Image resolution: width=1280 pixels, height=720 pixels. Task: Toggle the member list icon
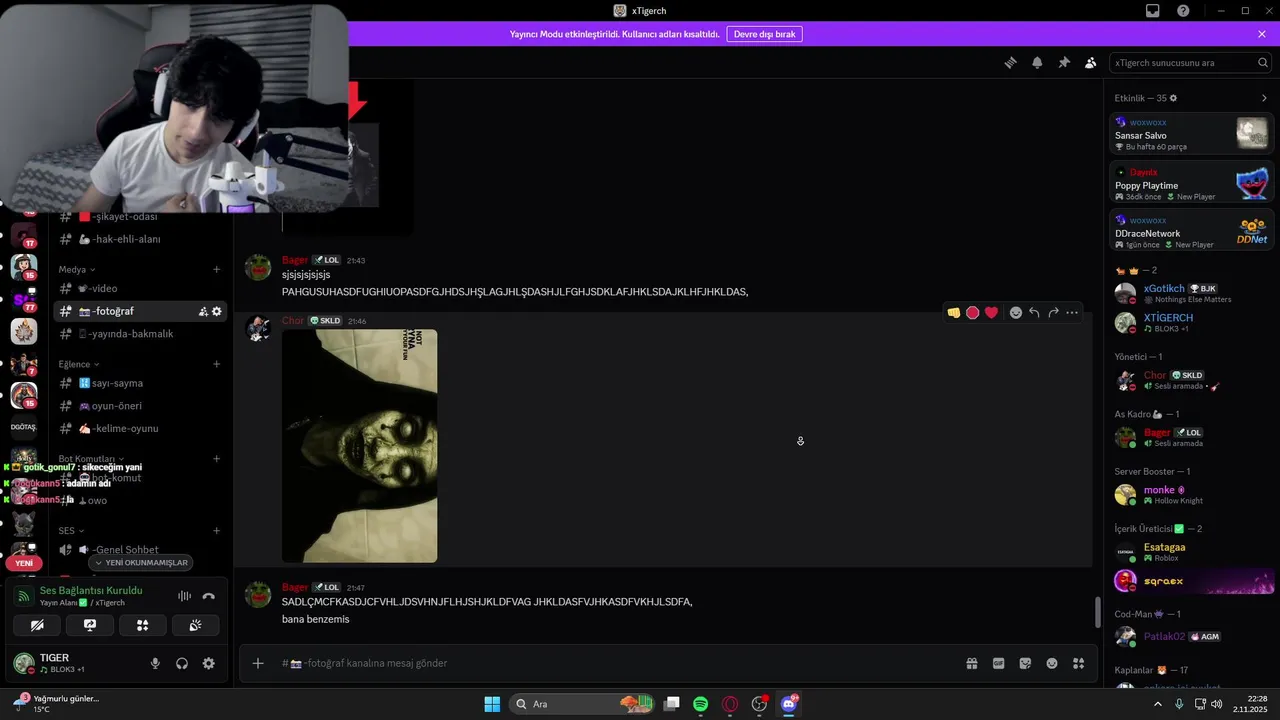(x=1091, y=62)
